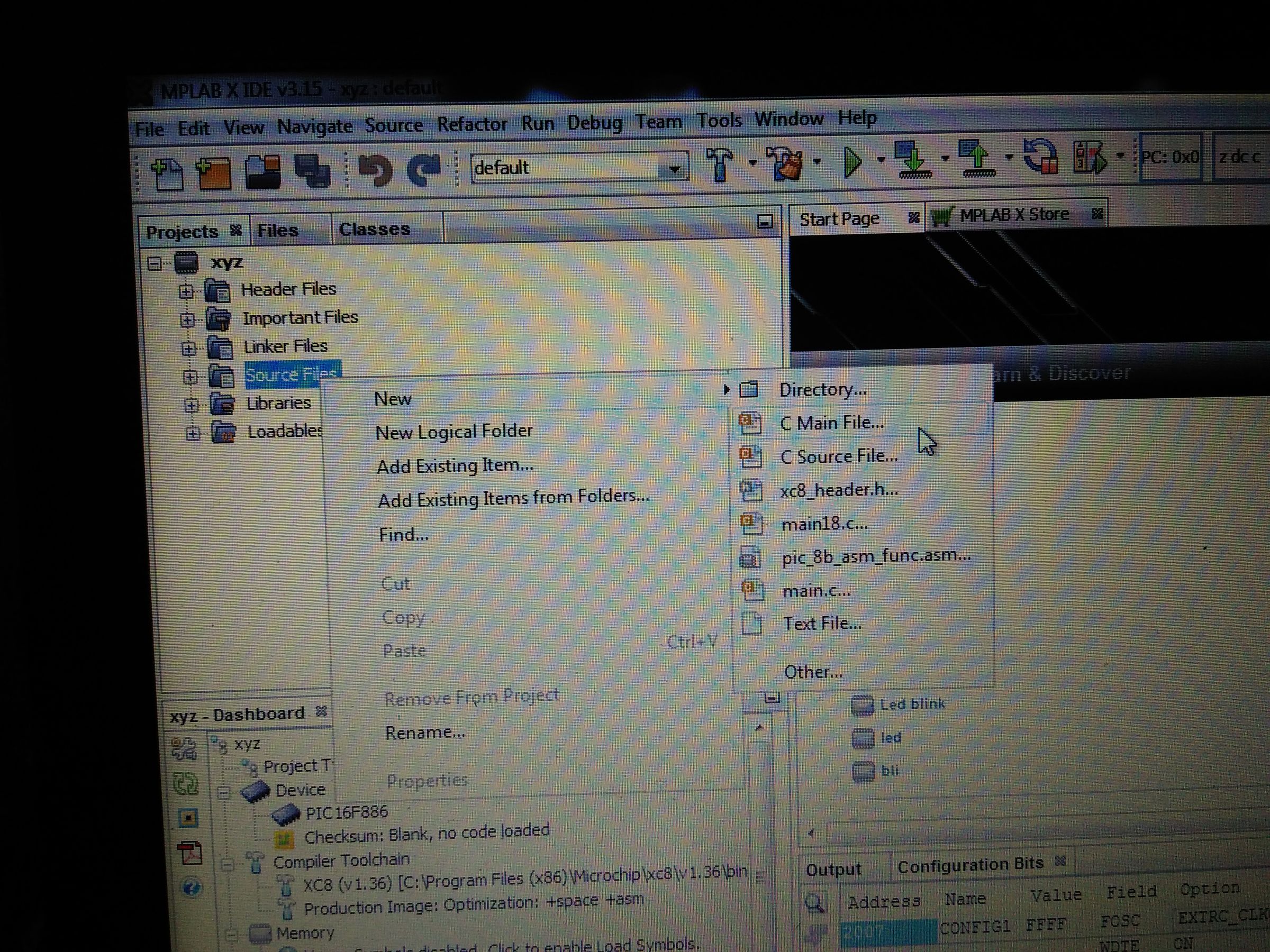Choose Add Existing Item menu entry
Screen dimensions: 1270x952
[x=455, y=465]
